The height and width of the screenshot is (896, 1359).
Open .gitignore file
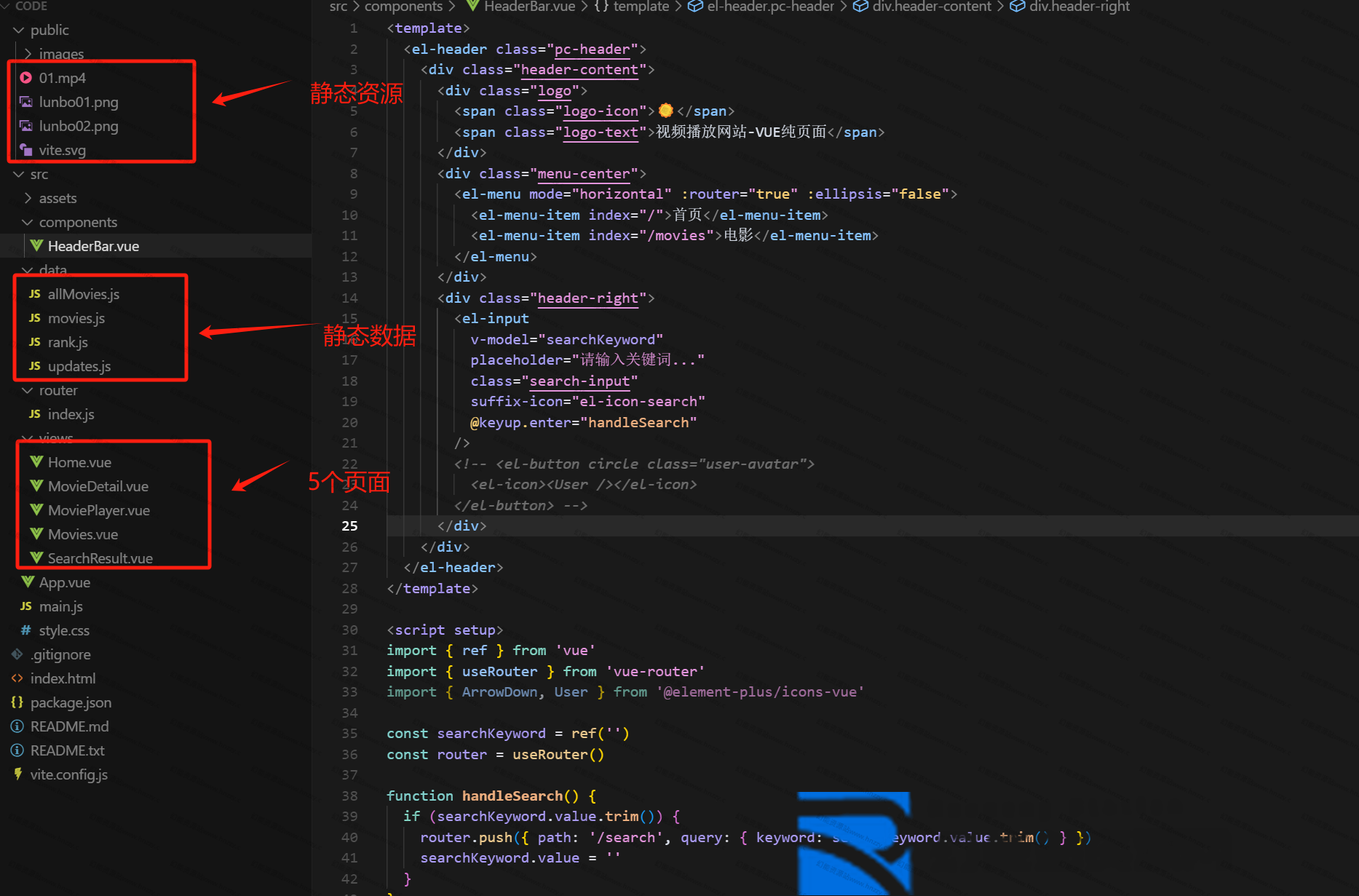click(x=60, y=654)
